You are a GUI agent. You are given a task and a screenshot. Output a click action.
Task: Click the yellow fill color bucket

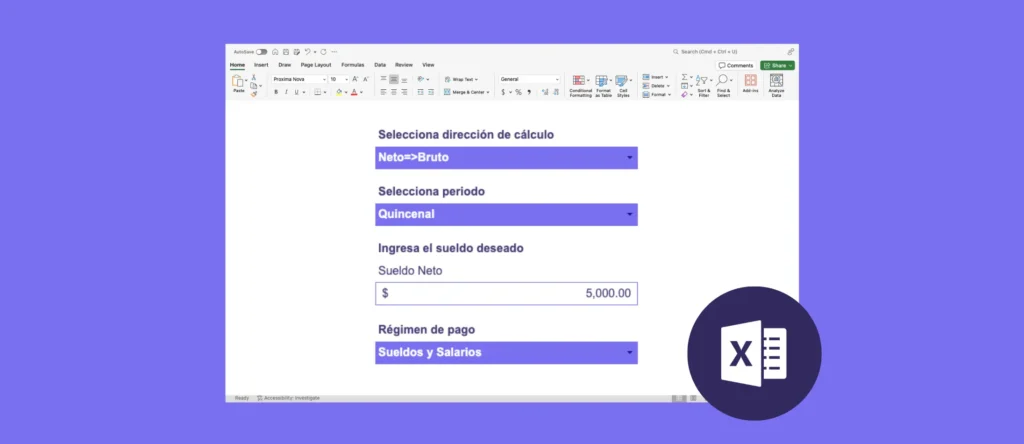pos(339,92)
